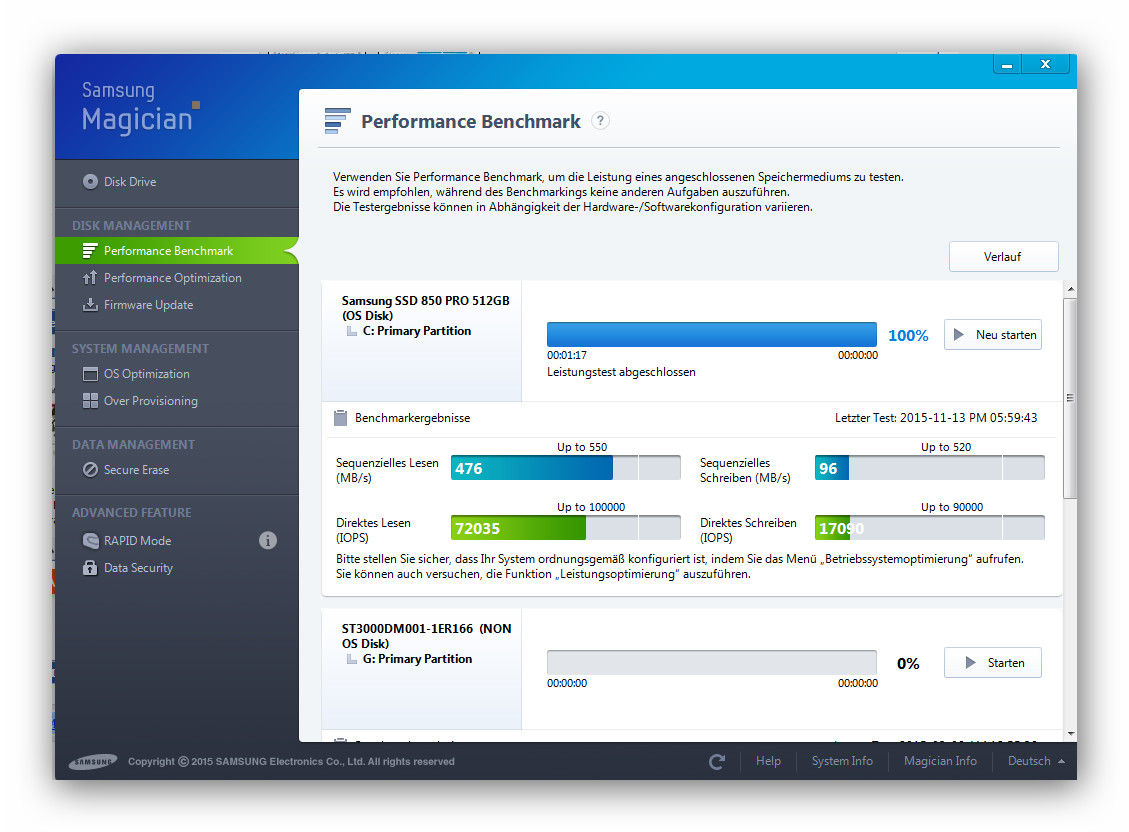Show RAPID Mode info circle
This screenshot has height=832, width=1129.
(x=268, y=541)
